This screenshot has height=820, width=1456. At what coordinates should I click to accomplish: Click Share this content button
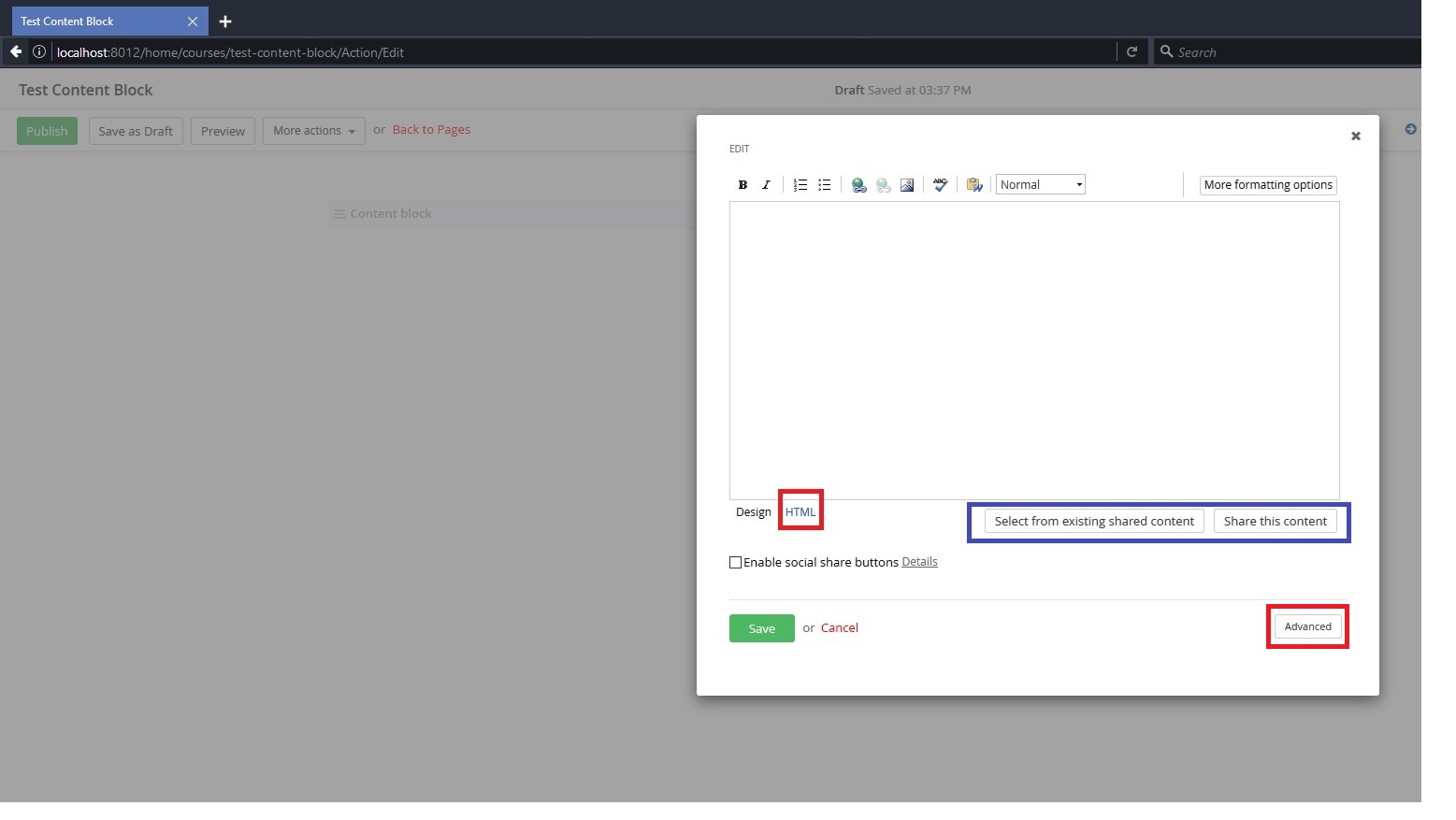coord(1276,522)
